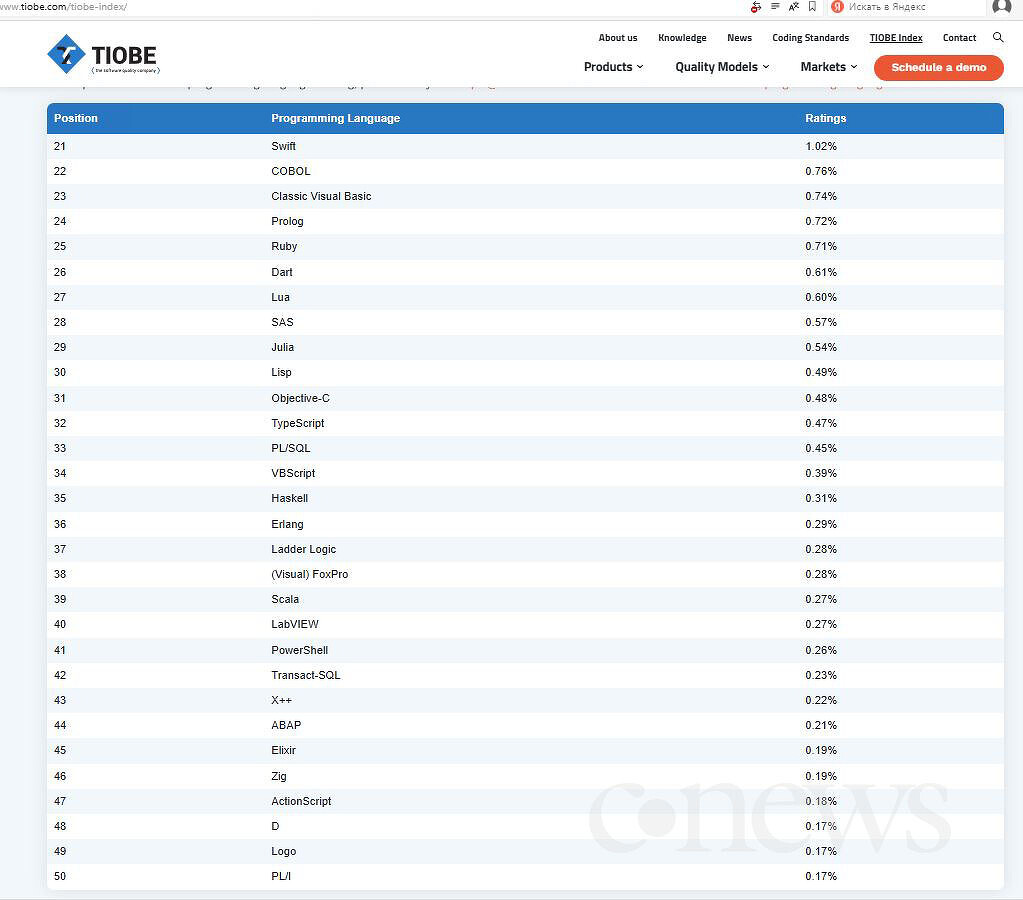1023x900 pixels.
Task: Click the TIOBE logo
Action: coord(102,55)
